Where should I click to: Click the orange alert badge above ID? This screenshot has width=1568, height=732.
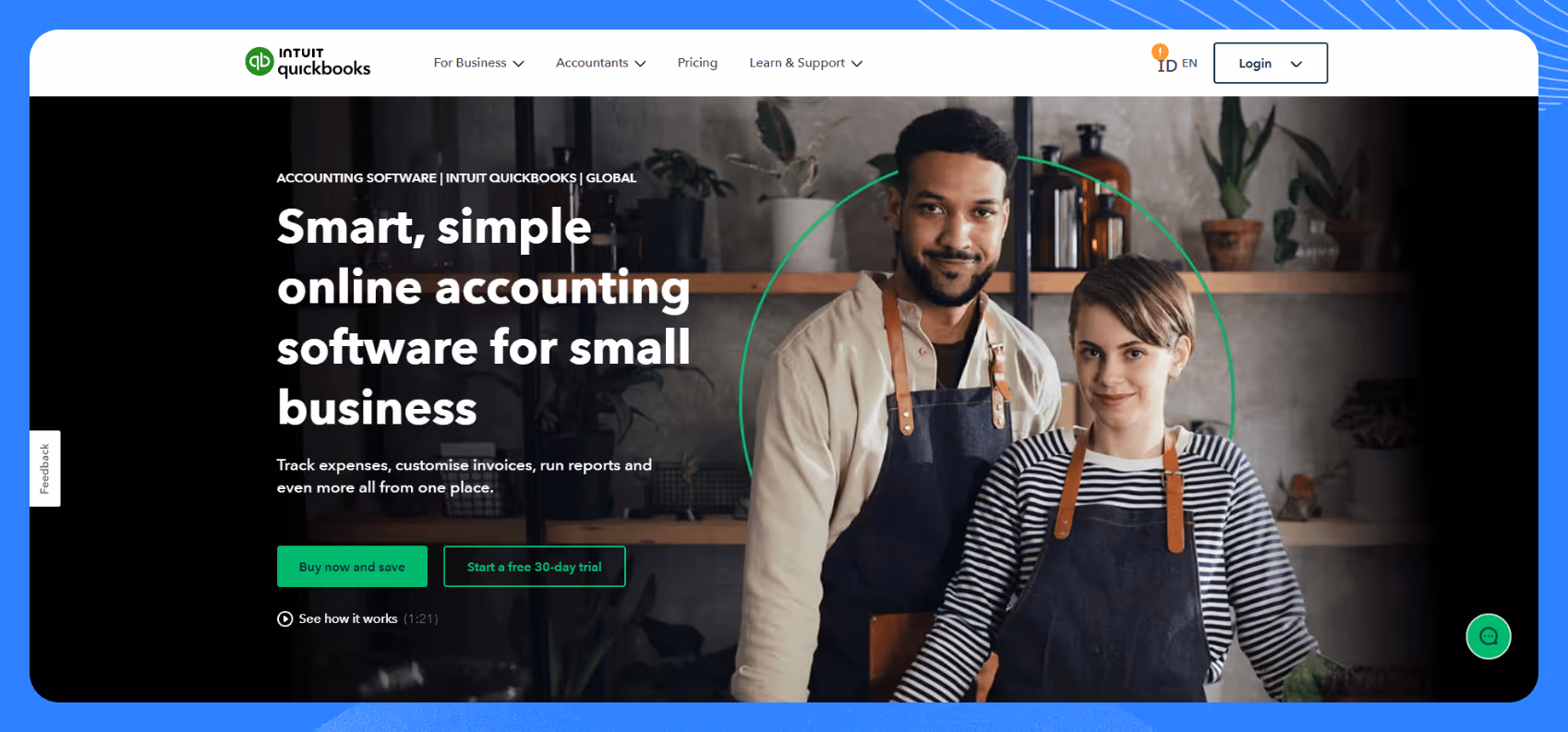tap(1160, 52)
